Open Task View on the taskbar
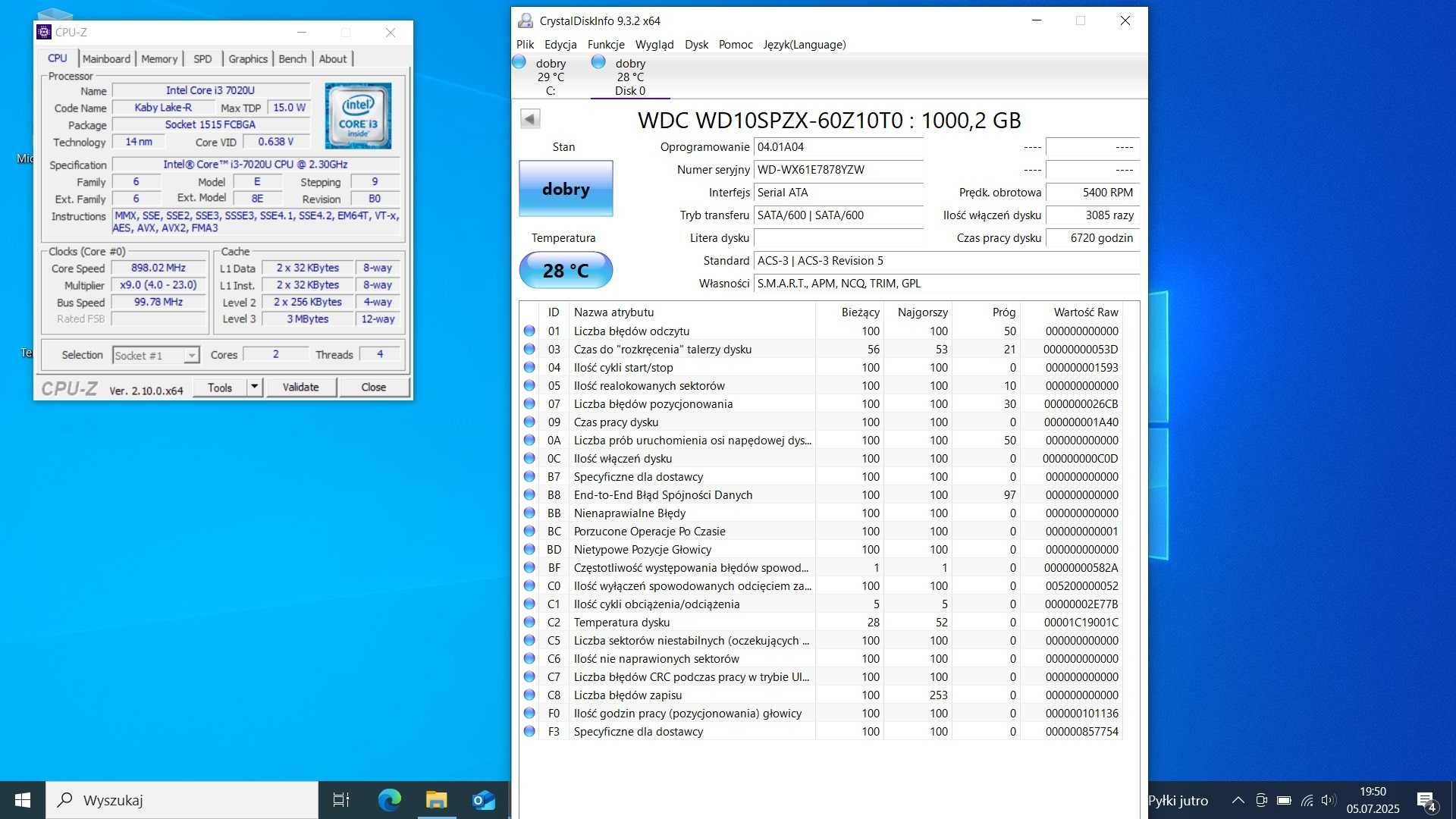The height and width of the screenshot is (819, 1456). pos(341,800)
